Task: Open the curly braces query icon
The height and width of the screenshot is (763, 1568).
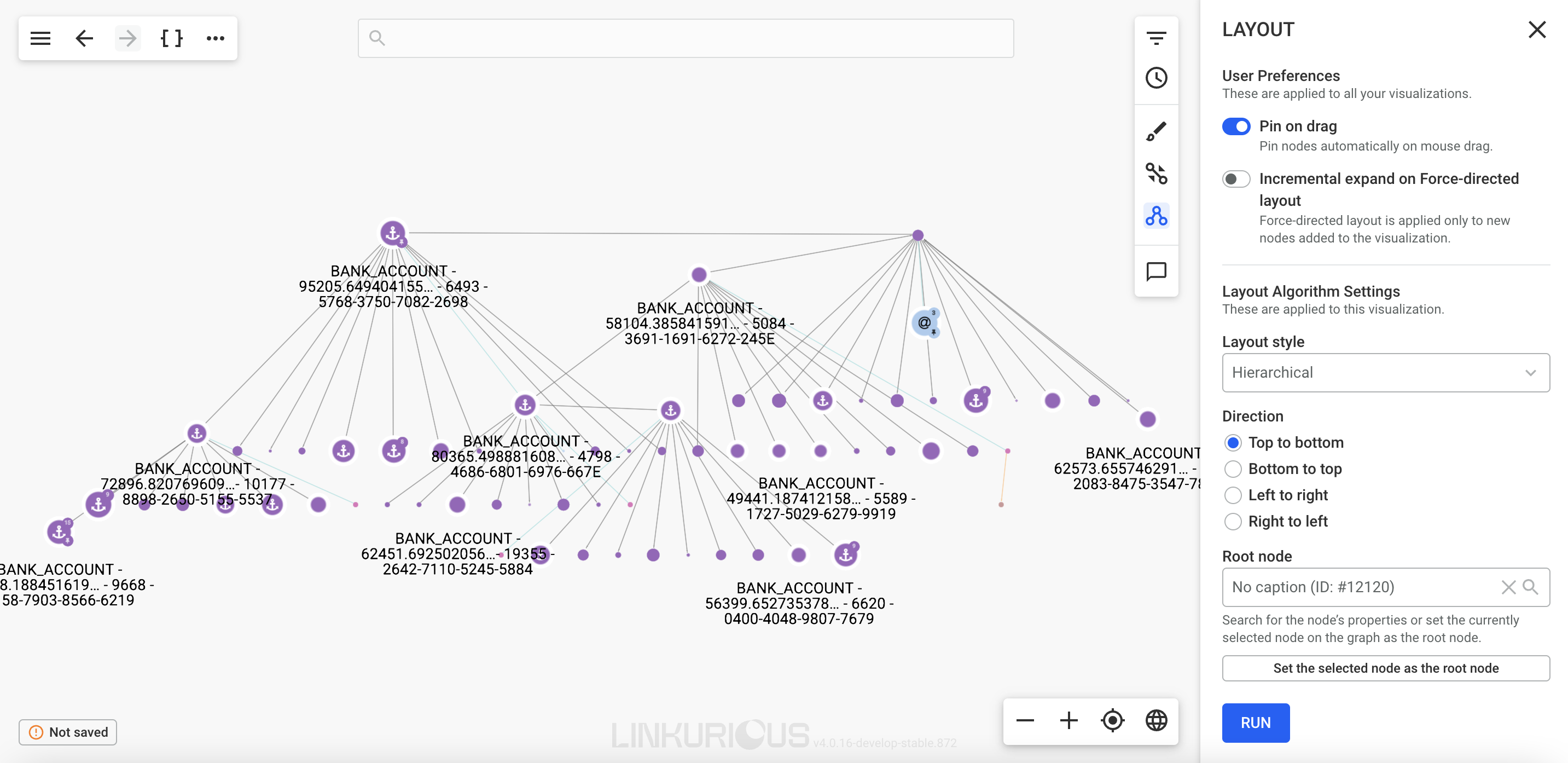Action: [171, 38]
